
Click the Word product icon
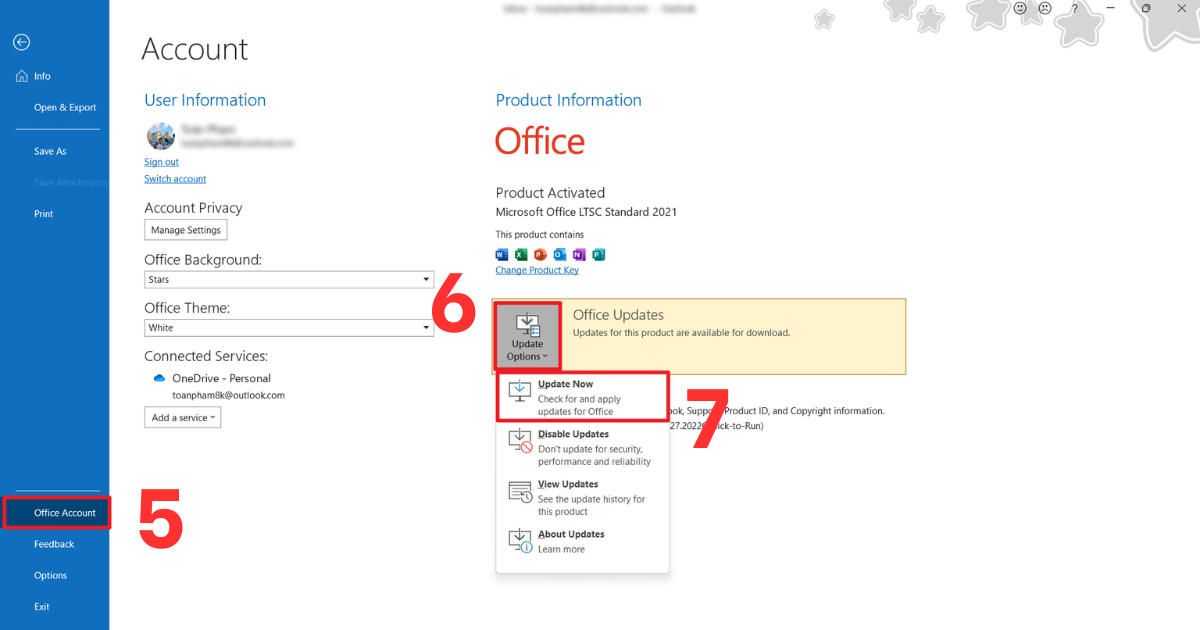pyautogui.click(x=502, y=255)
